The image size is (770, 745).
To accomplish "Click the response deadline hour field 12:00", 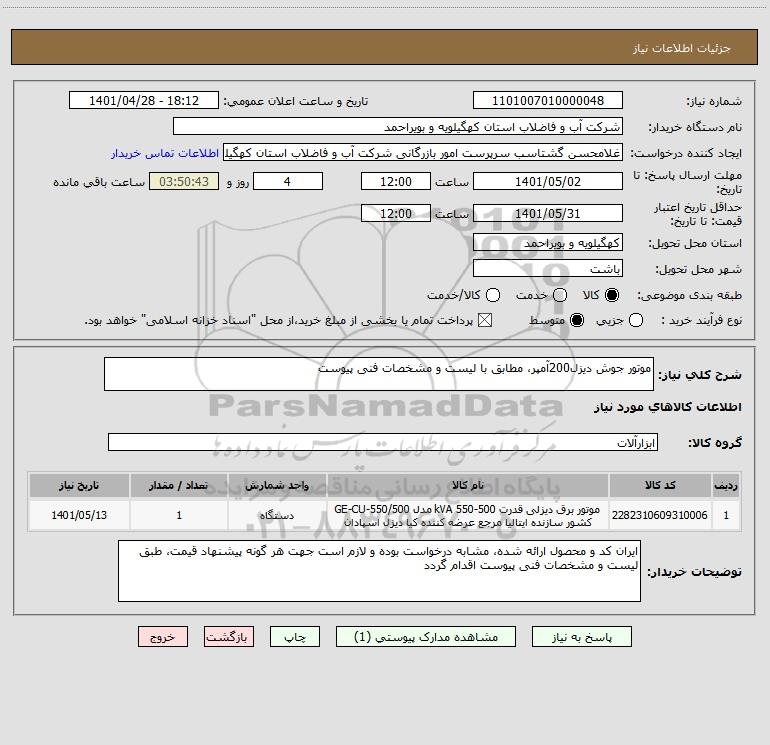I will click(x=396, y=181).
